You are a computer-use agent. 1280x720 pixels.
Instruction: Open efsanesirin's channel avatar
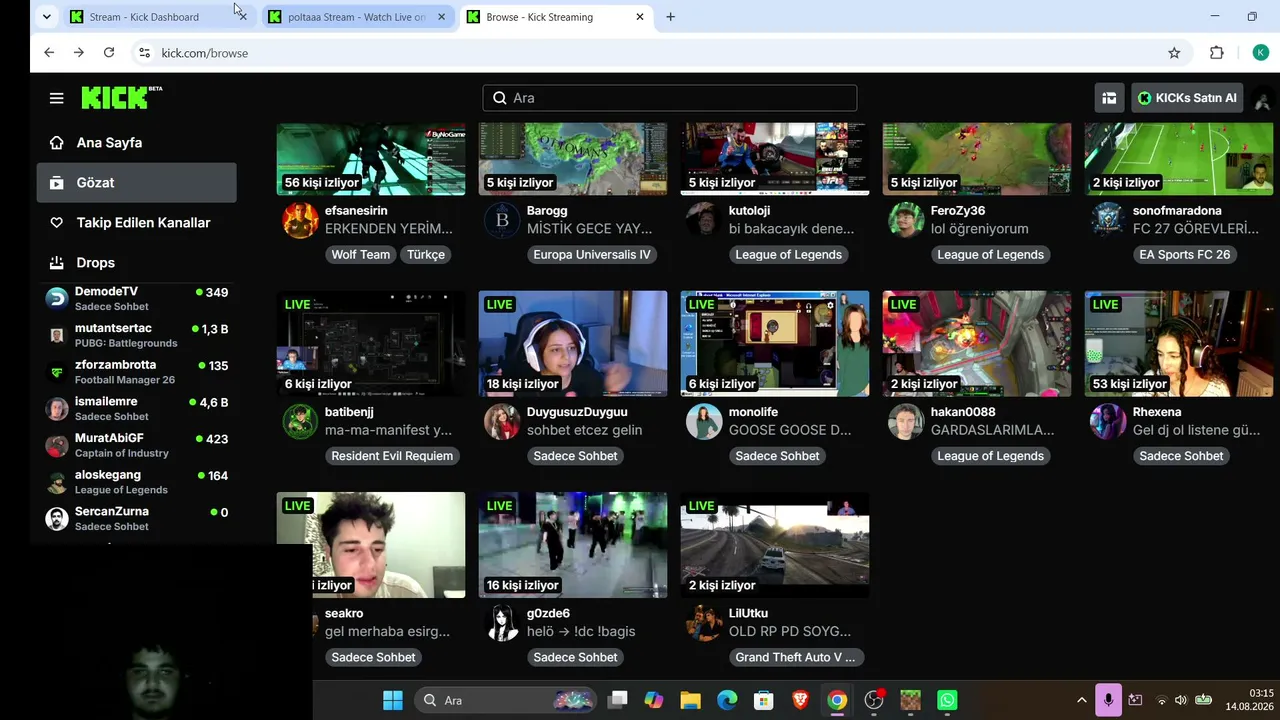[300, 220]
